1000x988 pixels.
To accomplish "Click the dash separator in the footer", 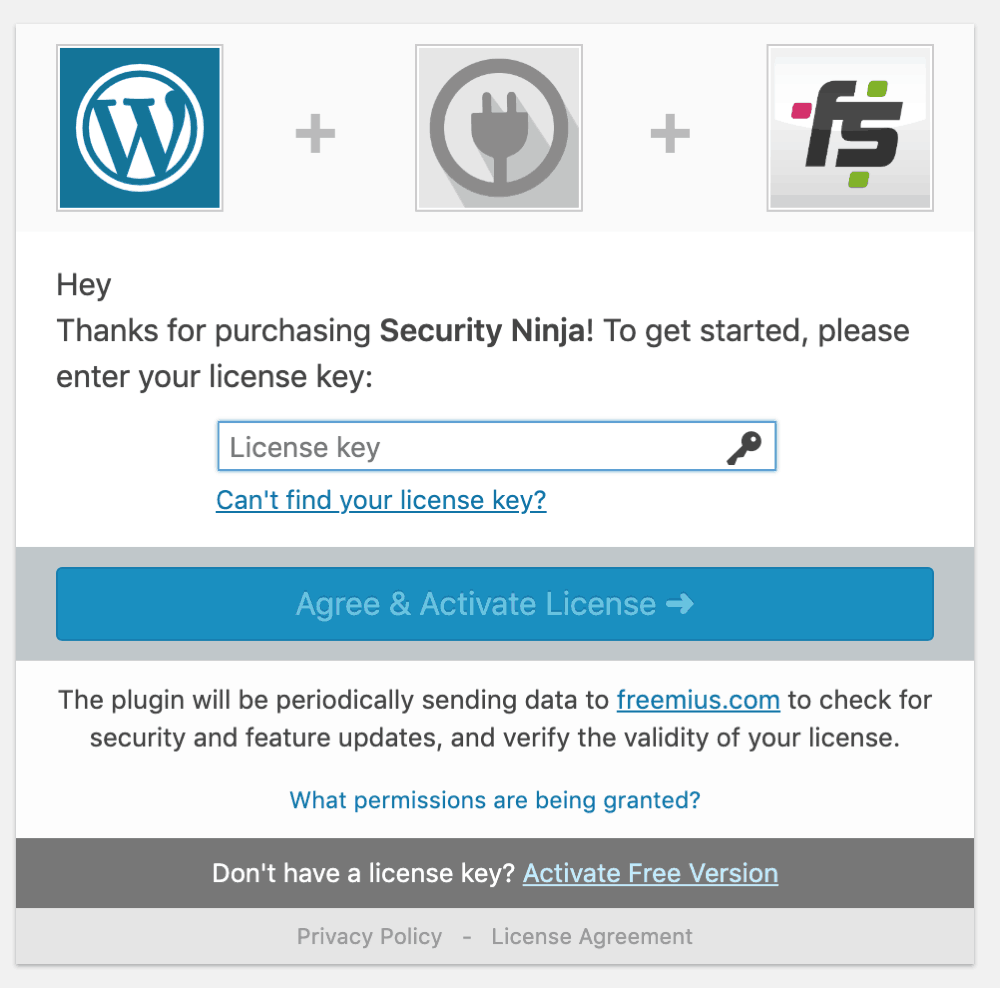I will 467,937.
